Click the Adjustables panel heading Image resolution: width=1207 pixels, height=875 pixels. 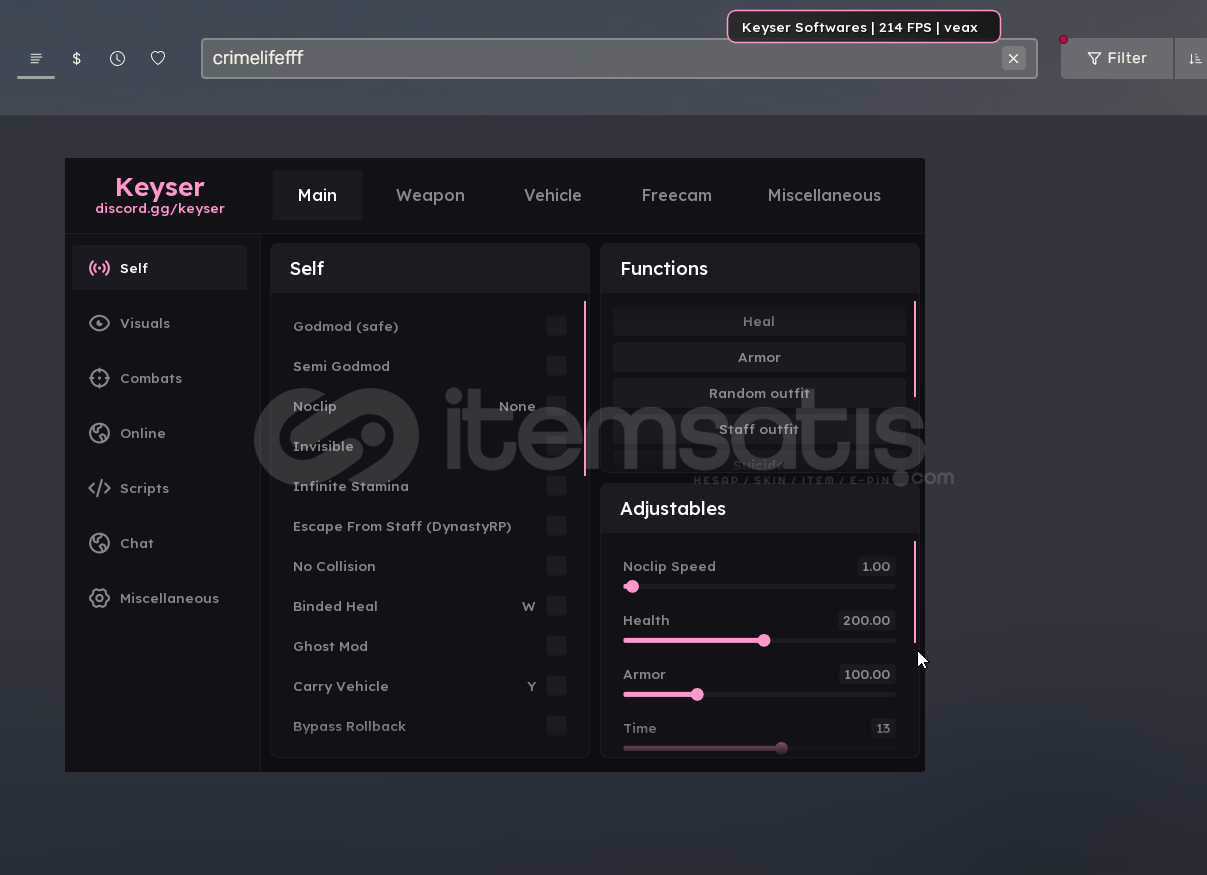[673, 508]
